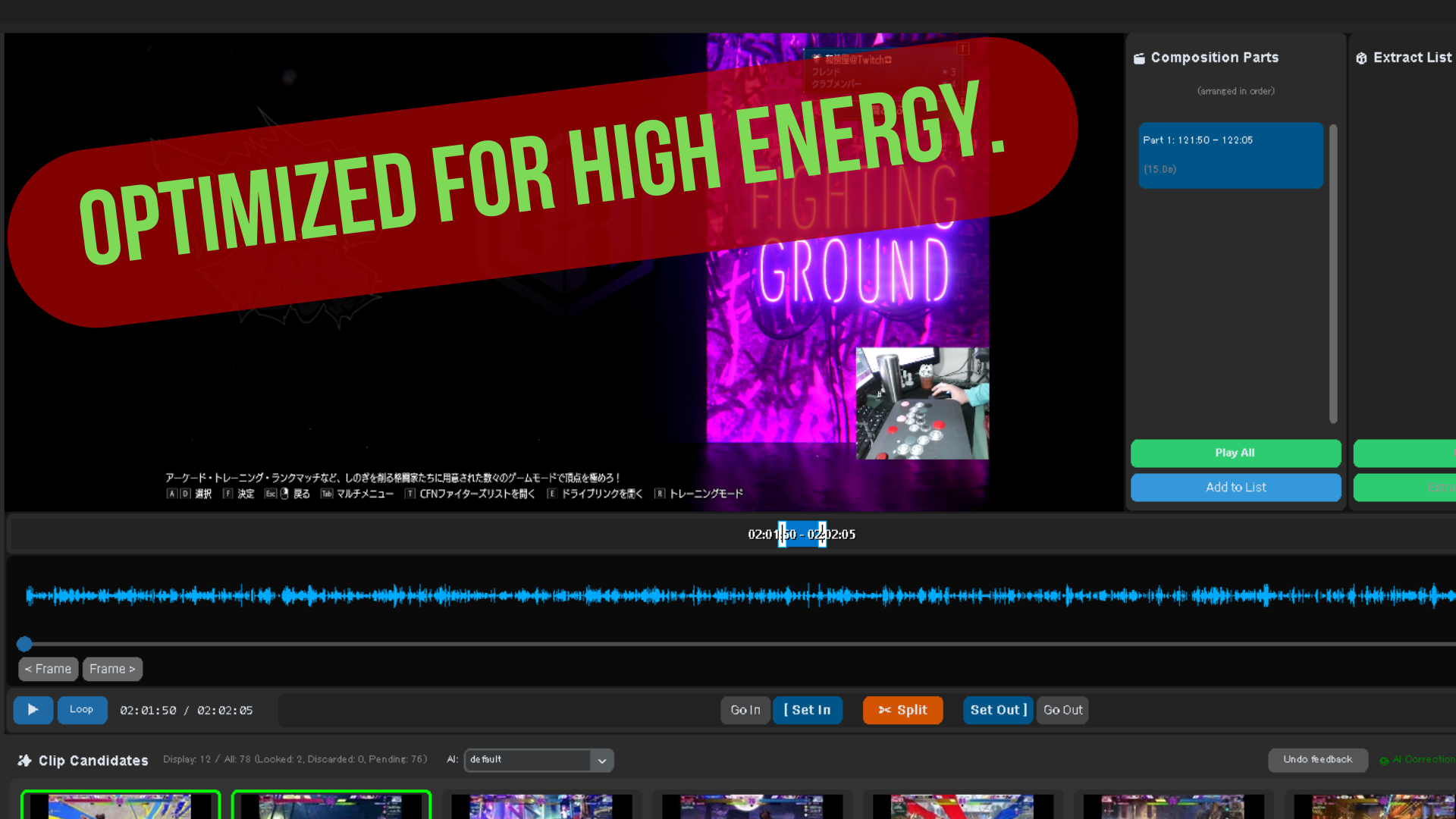The height and width of the screenshot is (819, 1456).
Task: Step back one frame
Action: [48, 669]
